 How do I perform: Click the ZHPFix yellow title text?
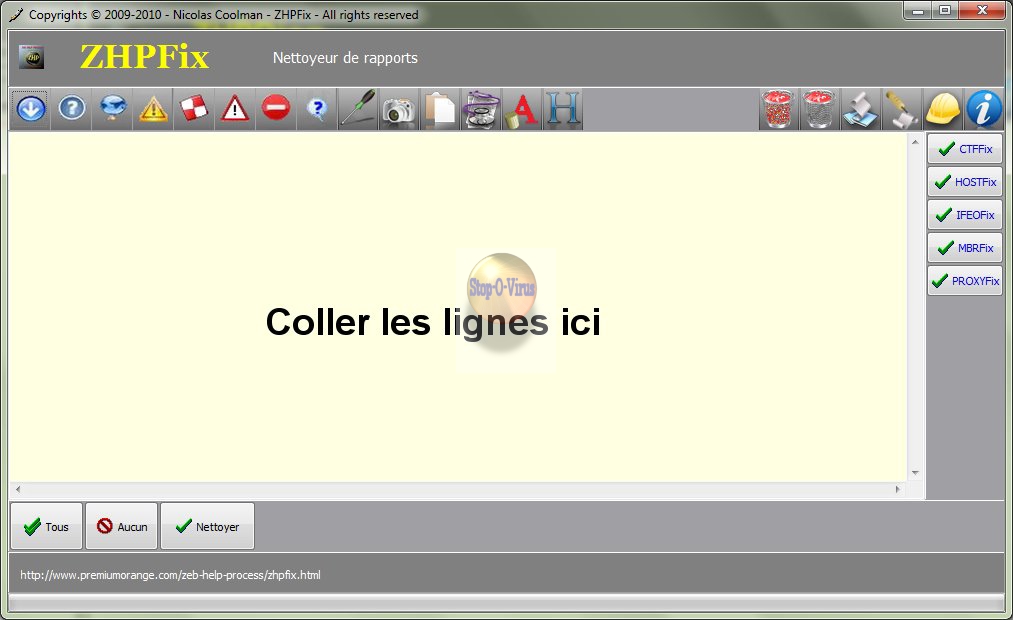pyautogui.click(x=145, y=57)
